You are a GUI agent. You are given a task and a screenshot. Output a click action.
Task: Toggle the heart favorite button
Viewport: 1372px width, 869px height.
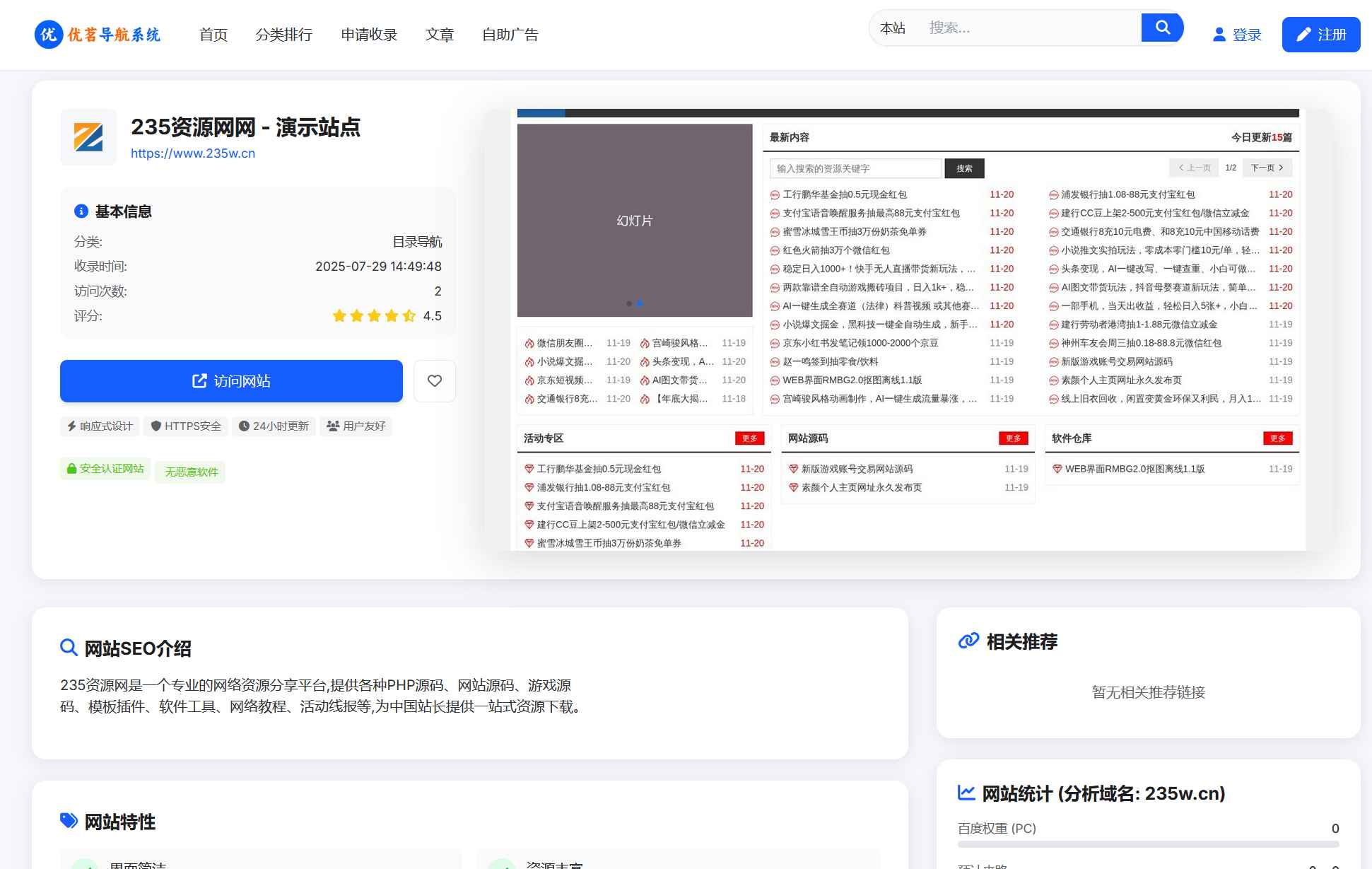point(434,380)
